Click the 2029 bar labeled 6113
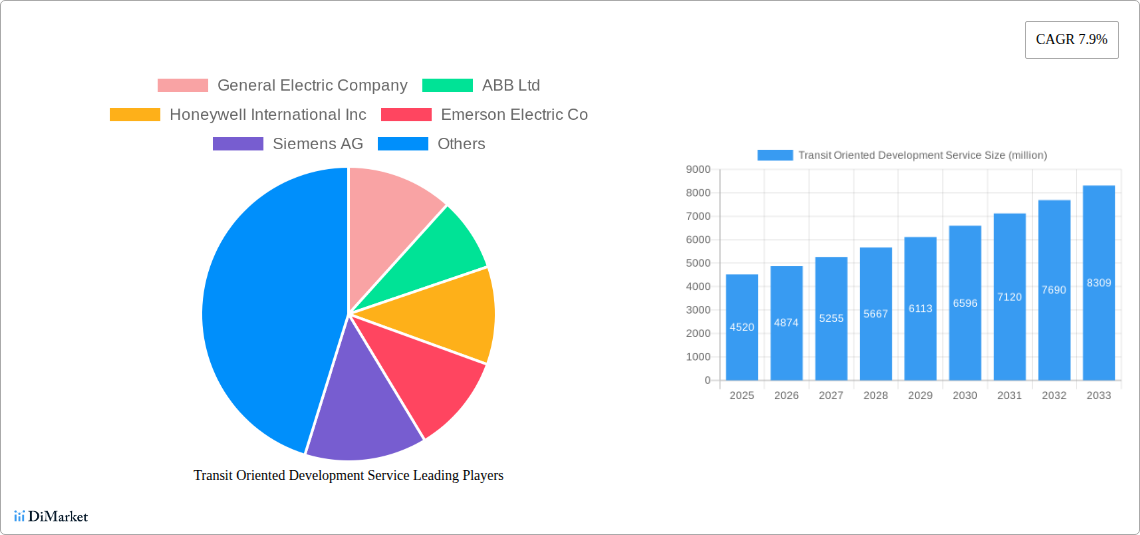The image size is (1140, 535). pyautogui.click(x=920, y=309)
